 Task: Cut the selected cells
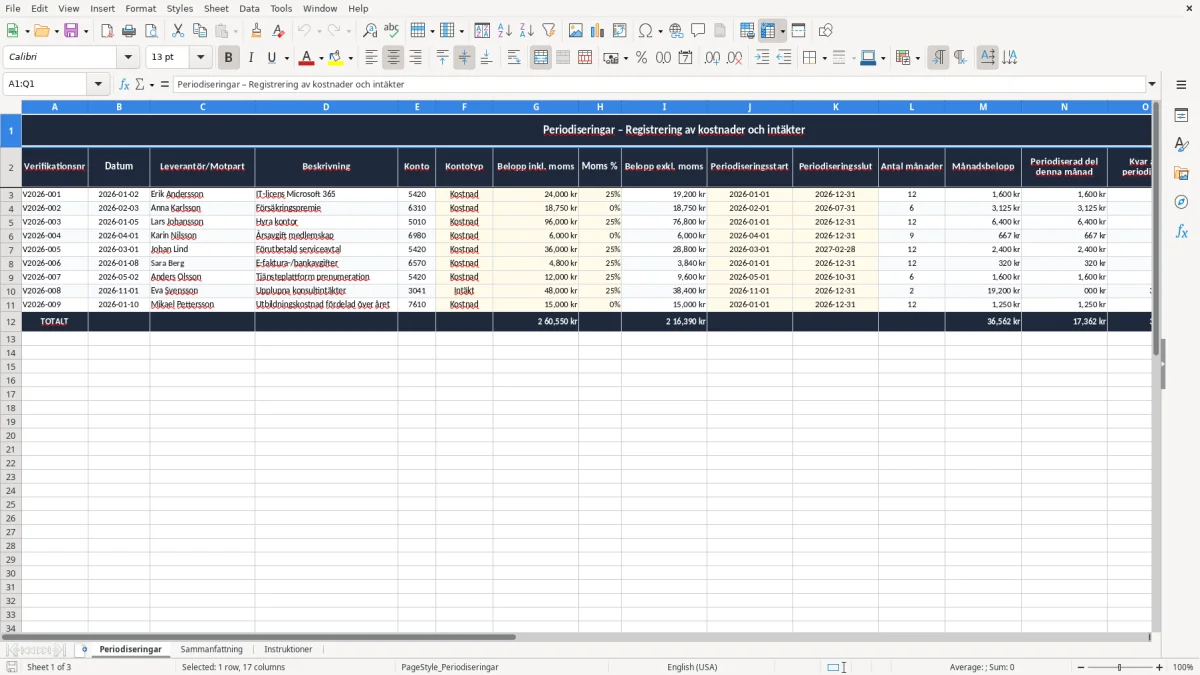click(x=178, y=31)
